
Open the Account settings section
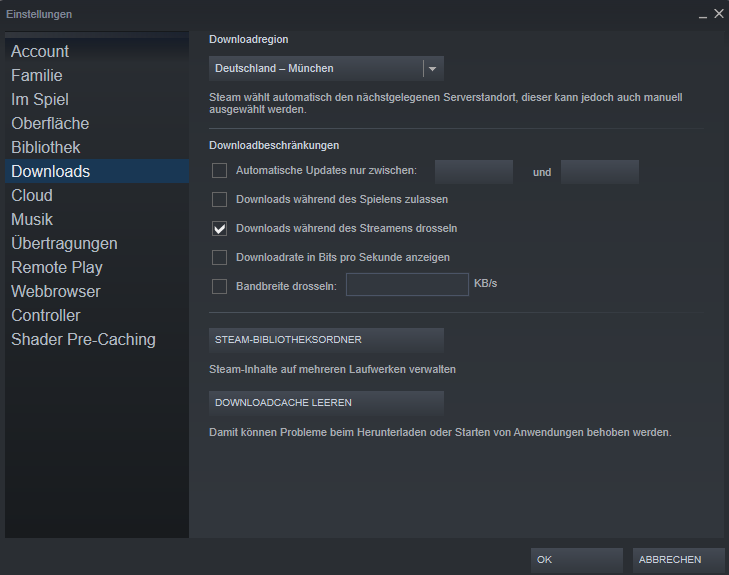tap(97, 51)
